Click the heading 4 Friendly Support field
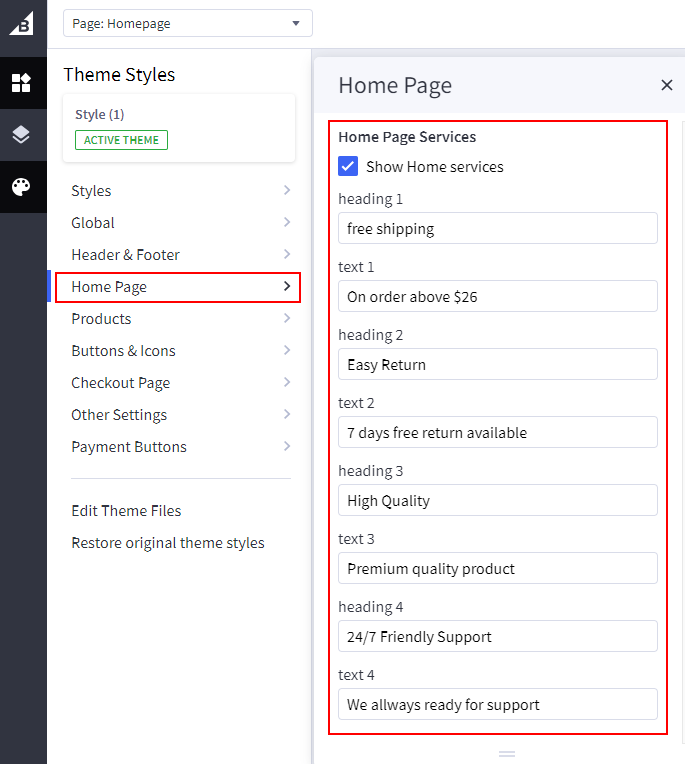Screen dimensions: 685x764 click(x=497, y=637)
